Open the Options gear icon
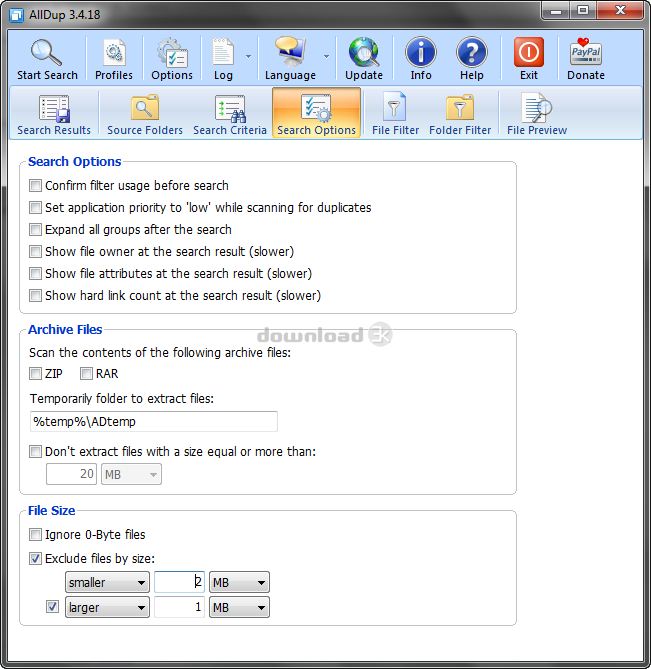The image size is (651, 669). point(172,52)
